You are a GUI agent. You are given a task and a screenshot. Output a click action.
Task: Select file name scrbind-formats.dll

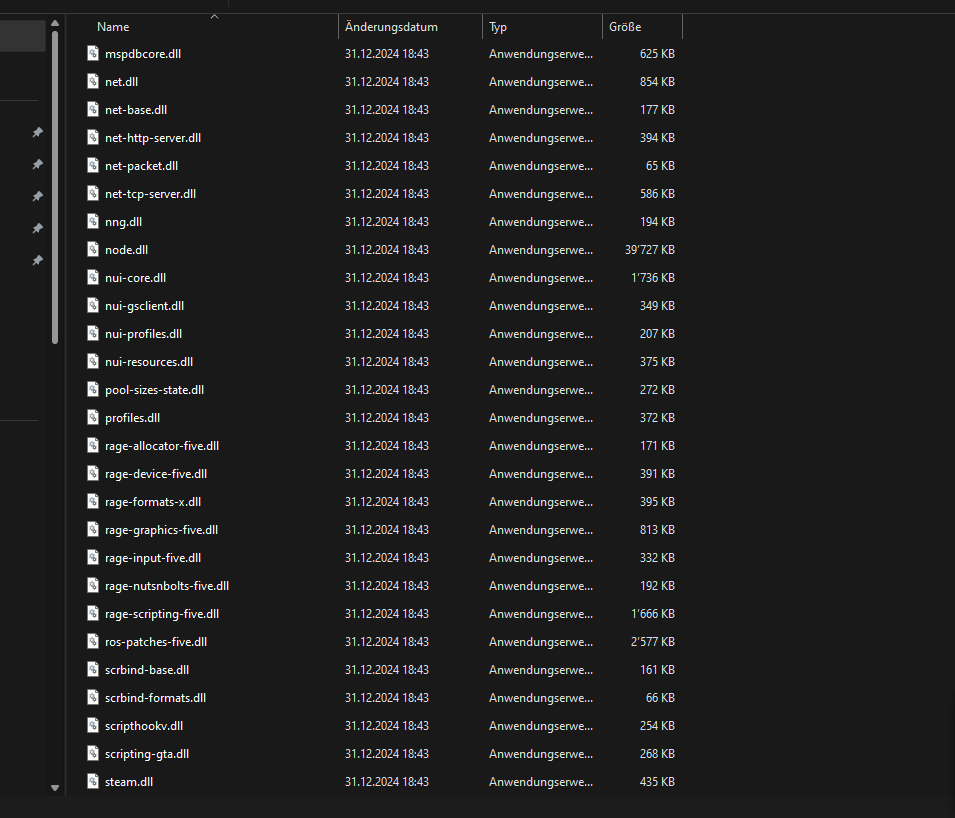[155, 698]
